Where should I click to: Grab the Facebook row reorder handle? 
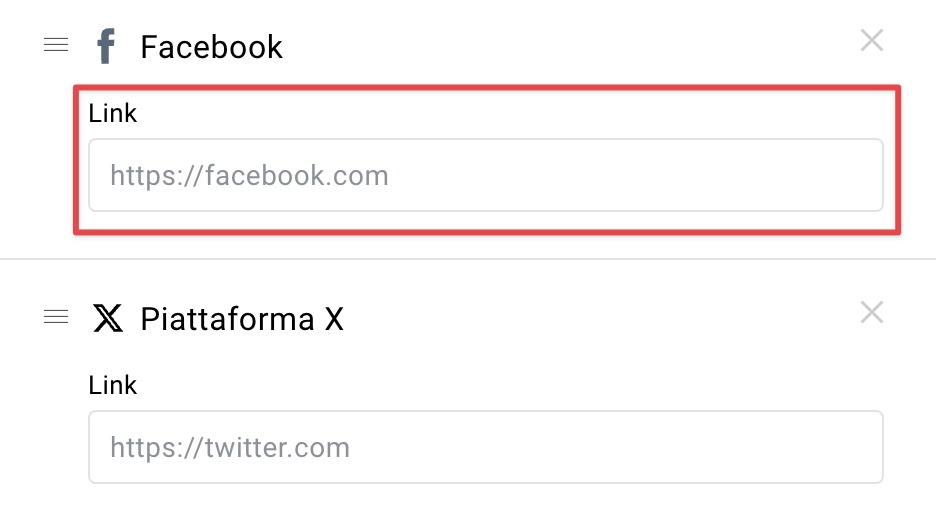(x=56, y=45)
